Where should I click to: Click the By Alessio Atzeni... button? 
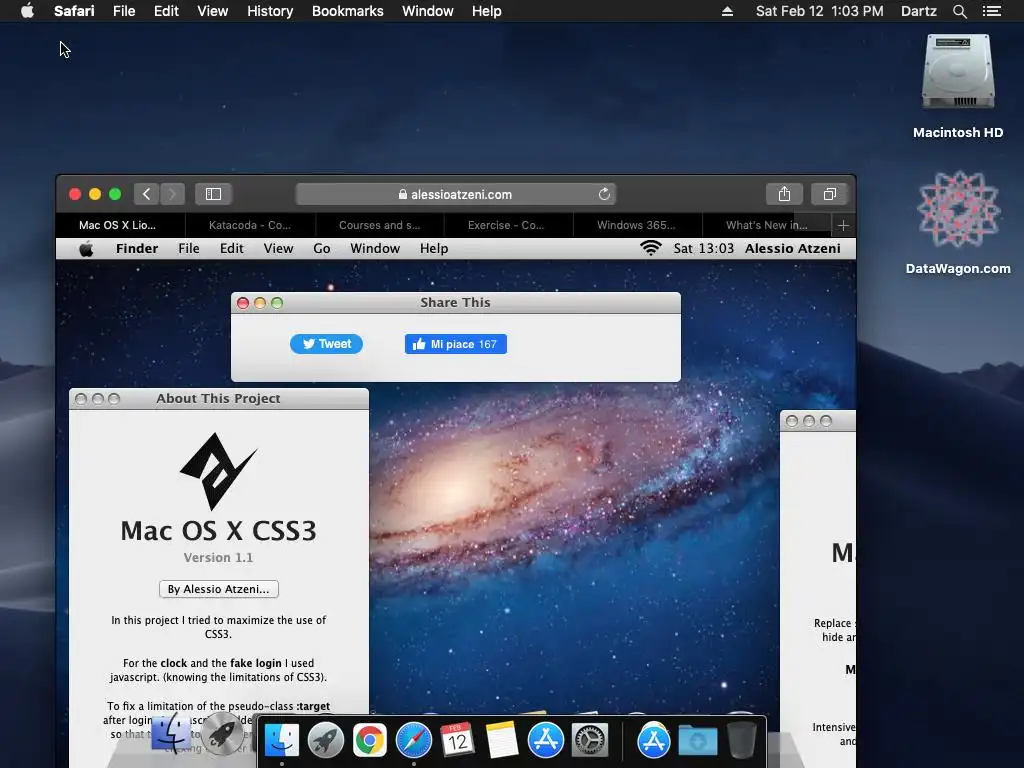pos(219,589)
